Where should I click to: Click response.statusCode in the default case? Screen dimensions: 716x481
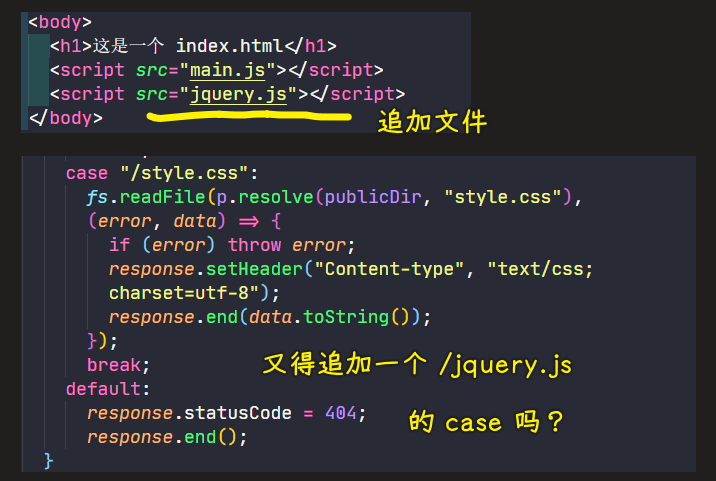[x=189, y=413]
